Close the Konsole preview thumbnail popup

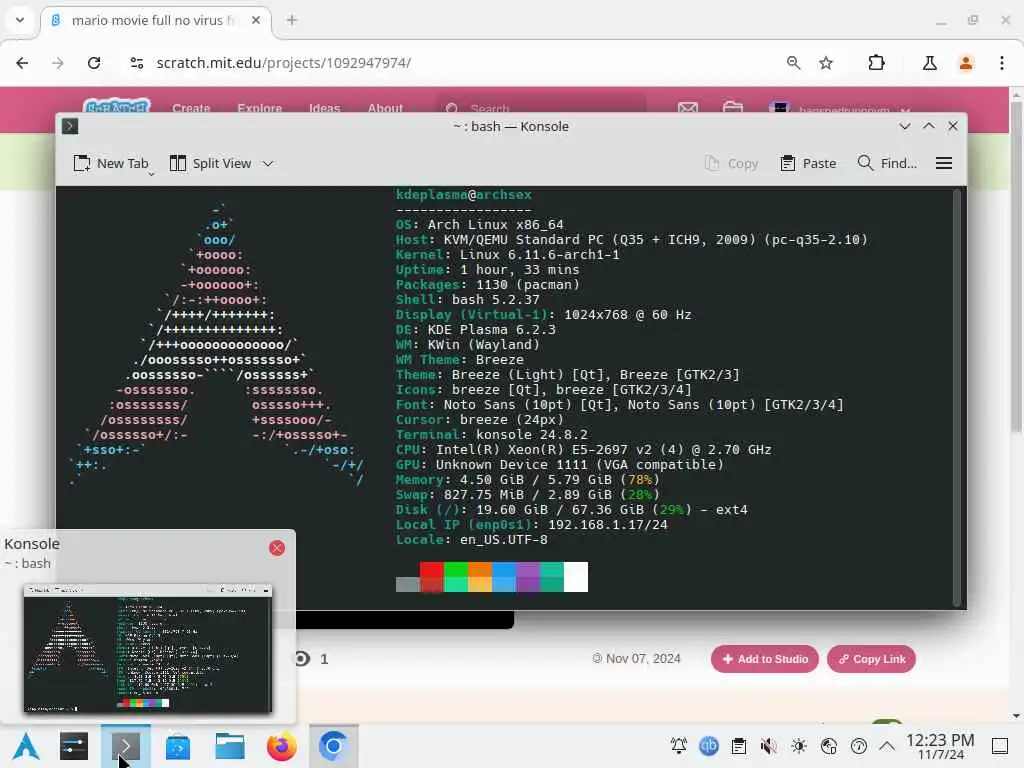[x=277, y=548]
